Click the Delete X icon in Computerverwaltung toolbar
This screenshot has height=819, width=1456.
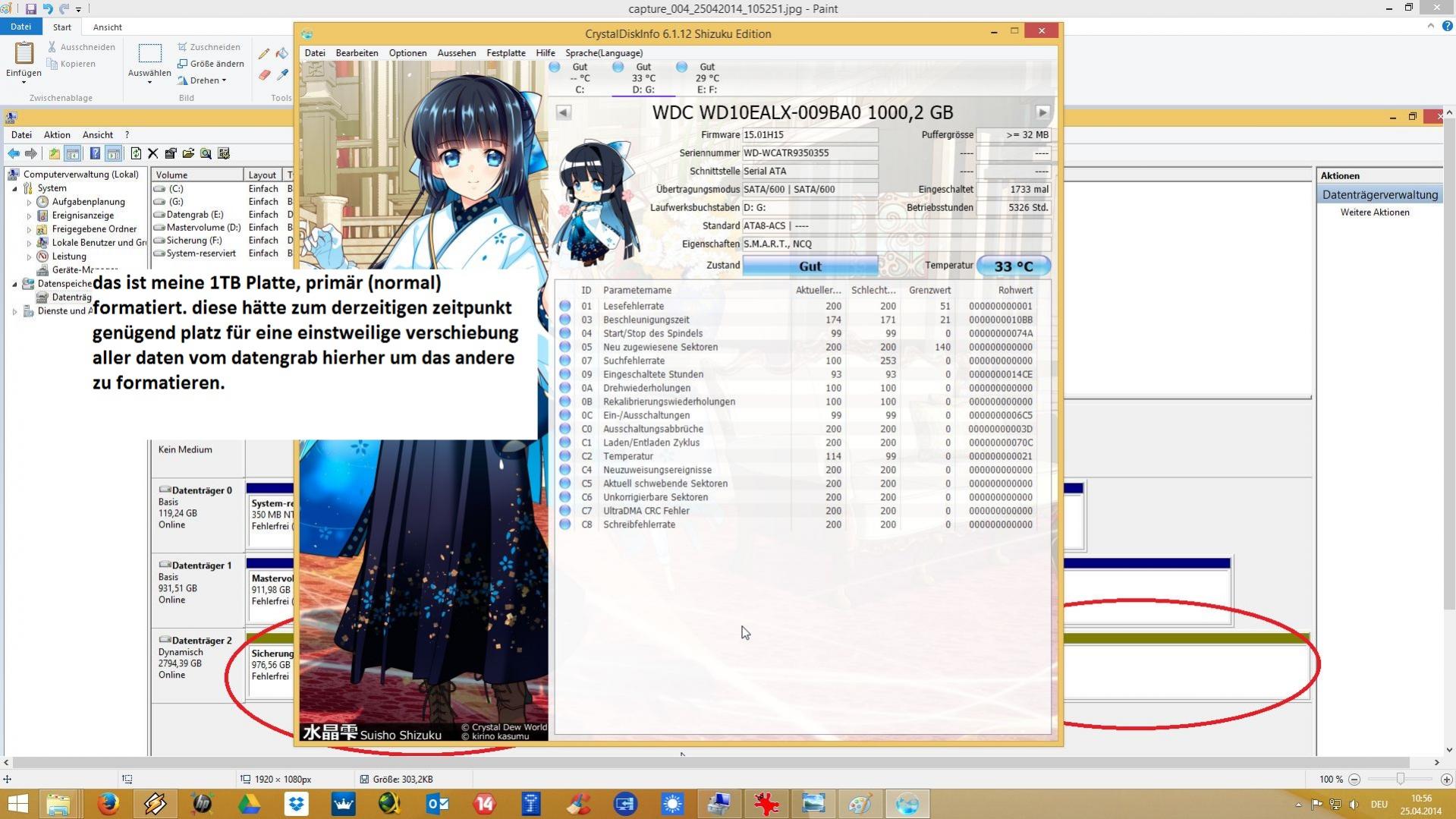(x=153, y=154)
